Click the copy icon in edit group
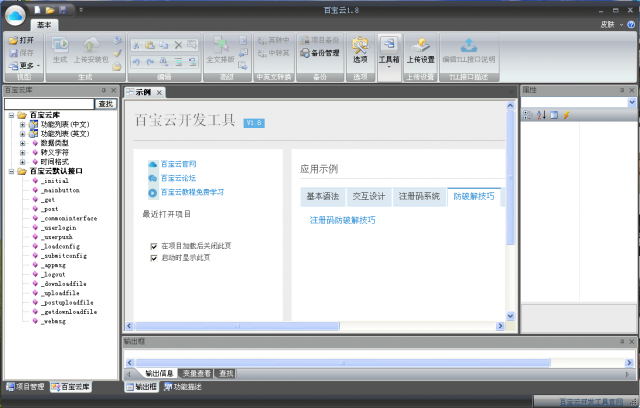 [x=164, y=44]
